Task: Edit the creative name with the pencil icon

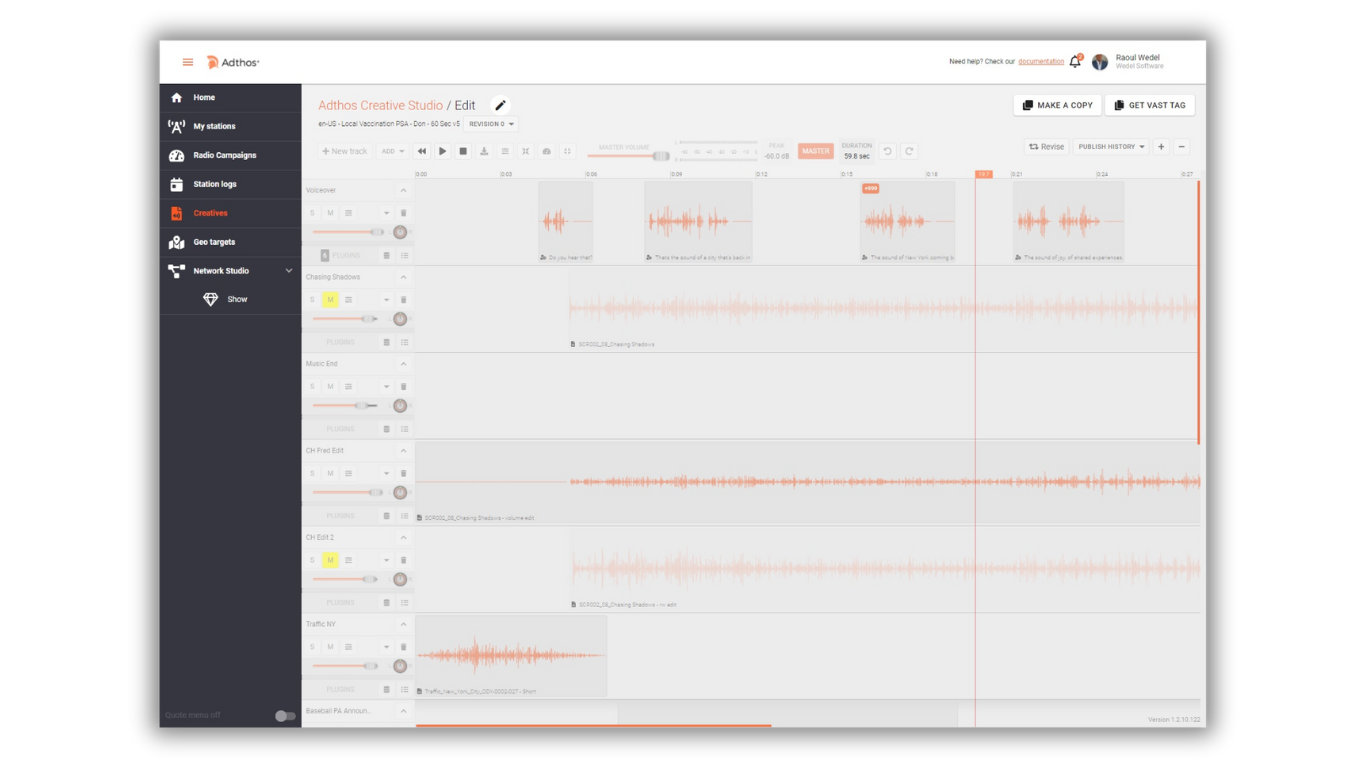Action: [x=501, y=105]
